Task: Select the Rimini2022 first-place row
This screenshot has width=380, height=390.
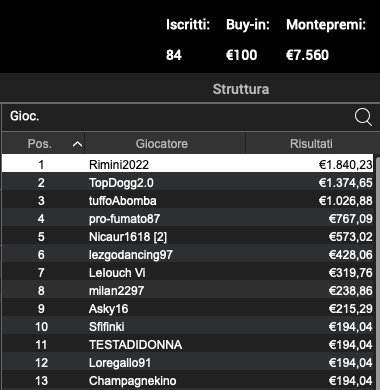Action: click(188, 163)
